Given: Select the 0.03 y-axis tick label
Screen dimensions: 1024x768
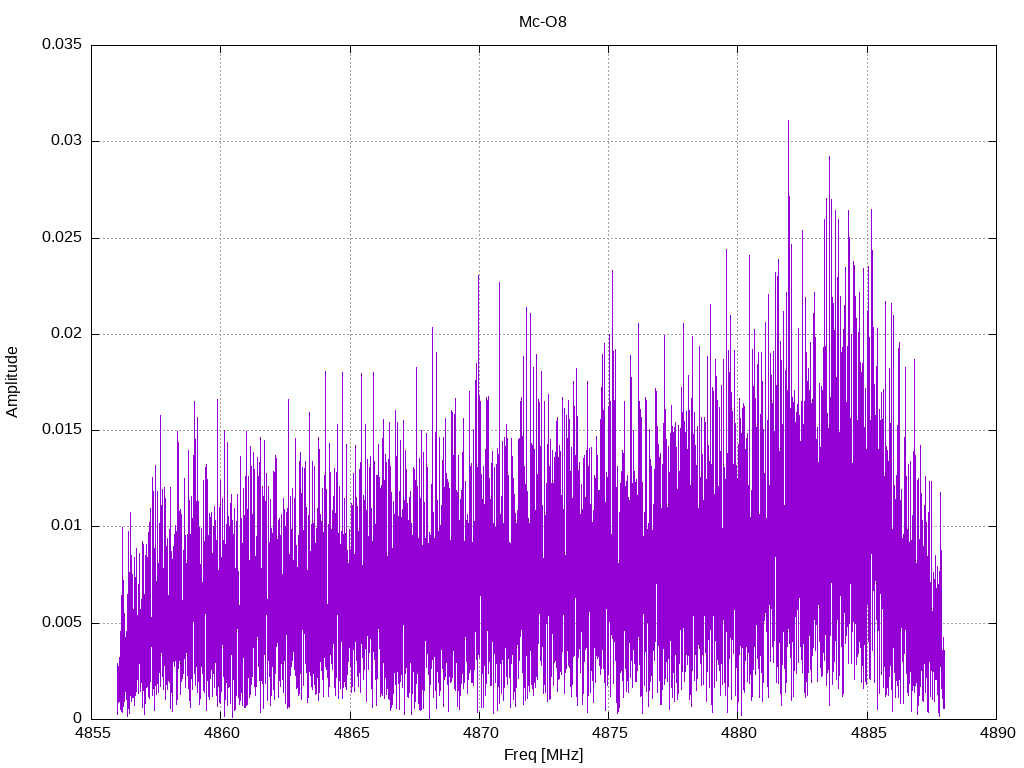Looking at the screenshot, I should point(66,141).
